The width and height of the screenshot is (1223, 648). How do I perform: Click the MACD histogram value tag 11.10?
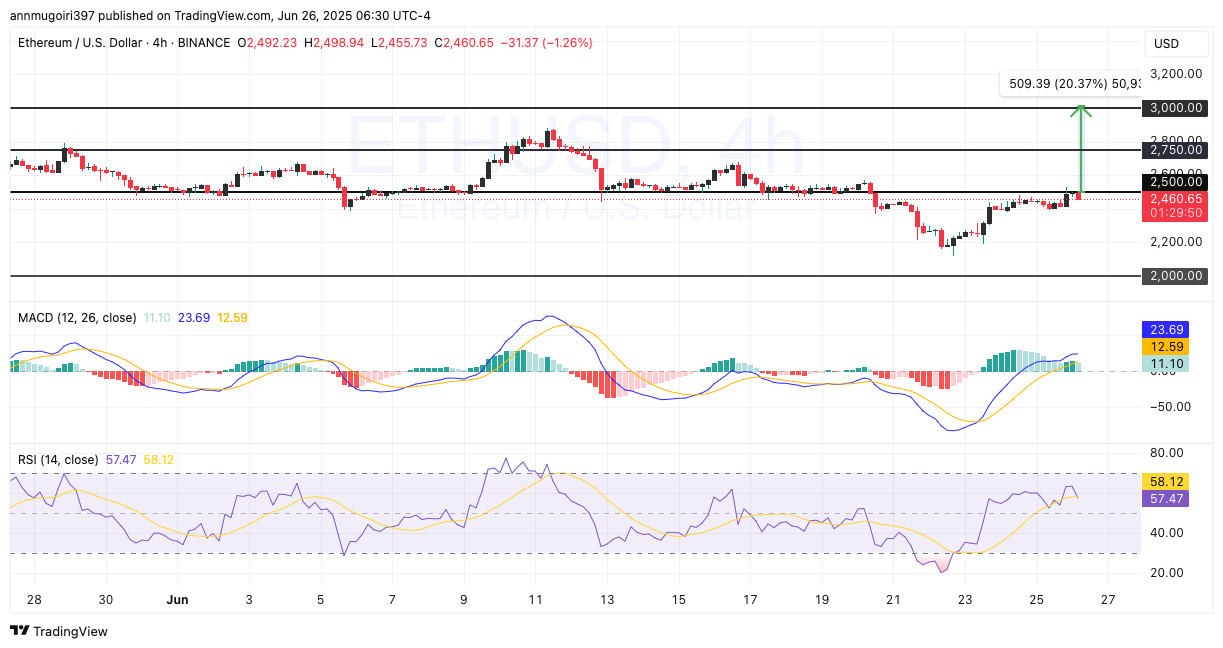tap(1164, 363)
